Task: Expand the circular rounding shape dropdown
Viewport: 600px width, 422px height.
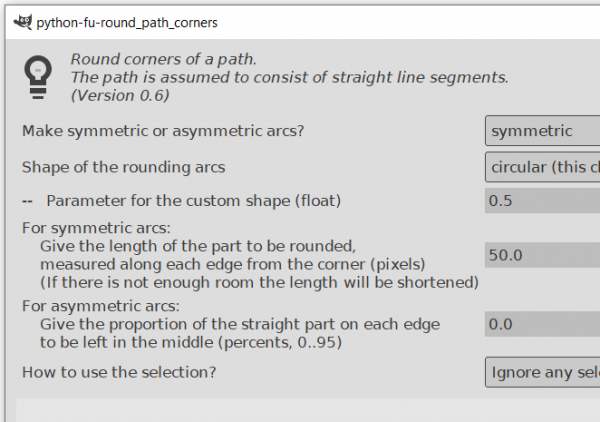Action: click(x=541, y=166)
